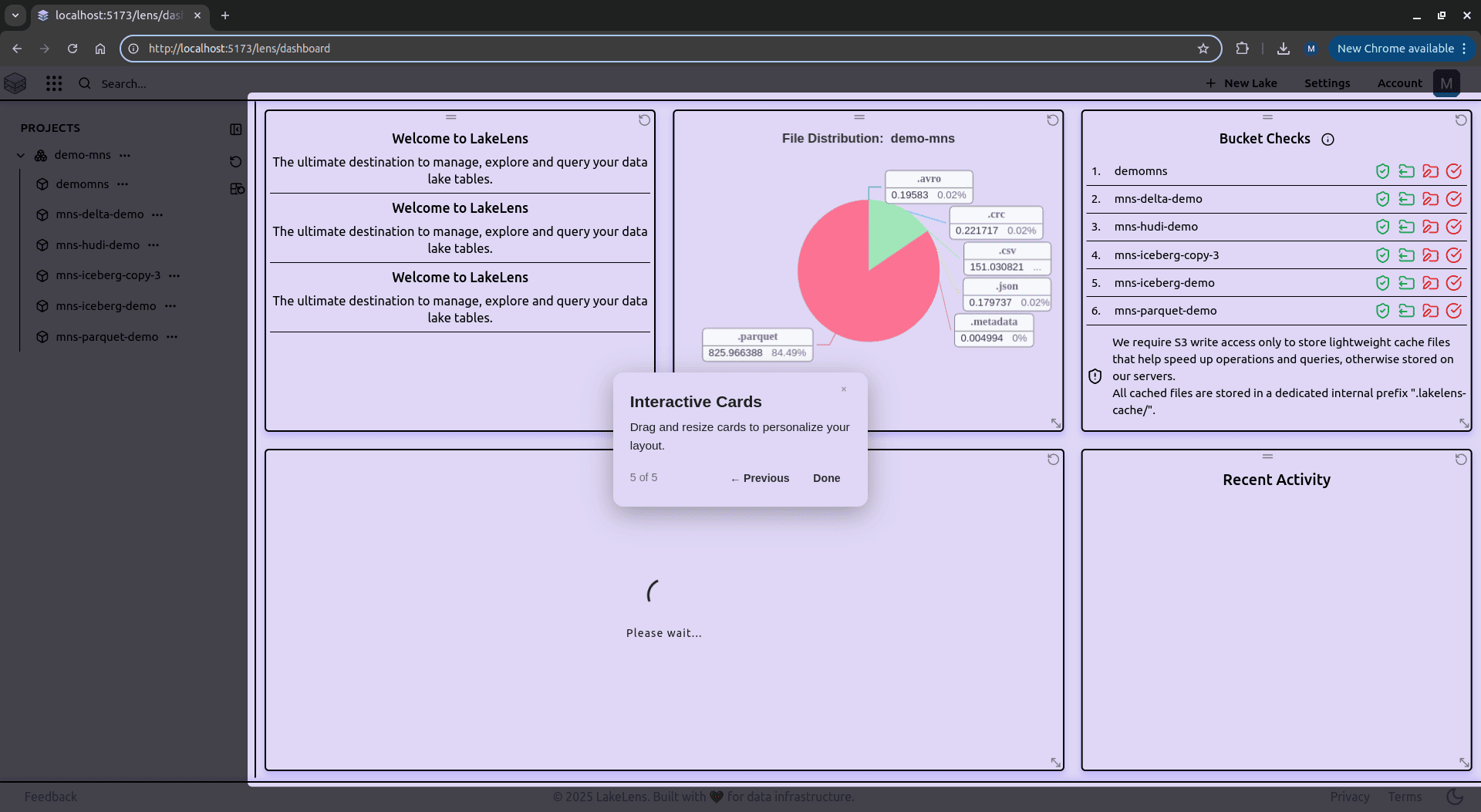Click the green shield icon for demomns

tap(1382, 171)
